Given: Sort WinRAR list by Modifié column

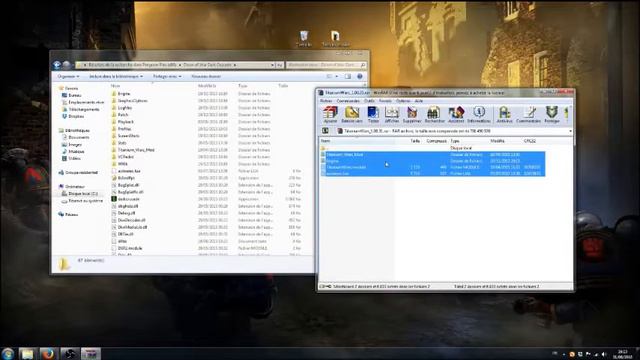Looking at the screenshot, I should coord(497,141).
